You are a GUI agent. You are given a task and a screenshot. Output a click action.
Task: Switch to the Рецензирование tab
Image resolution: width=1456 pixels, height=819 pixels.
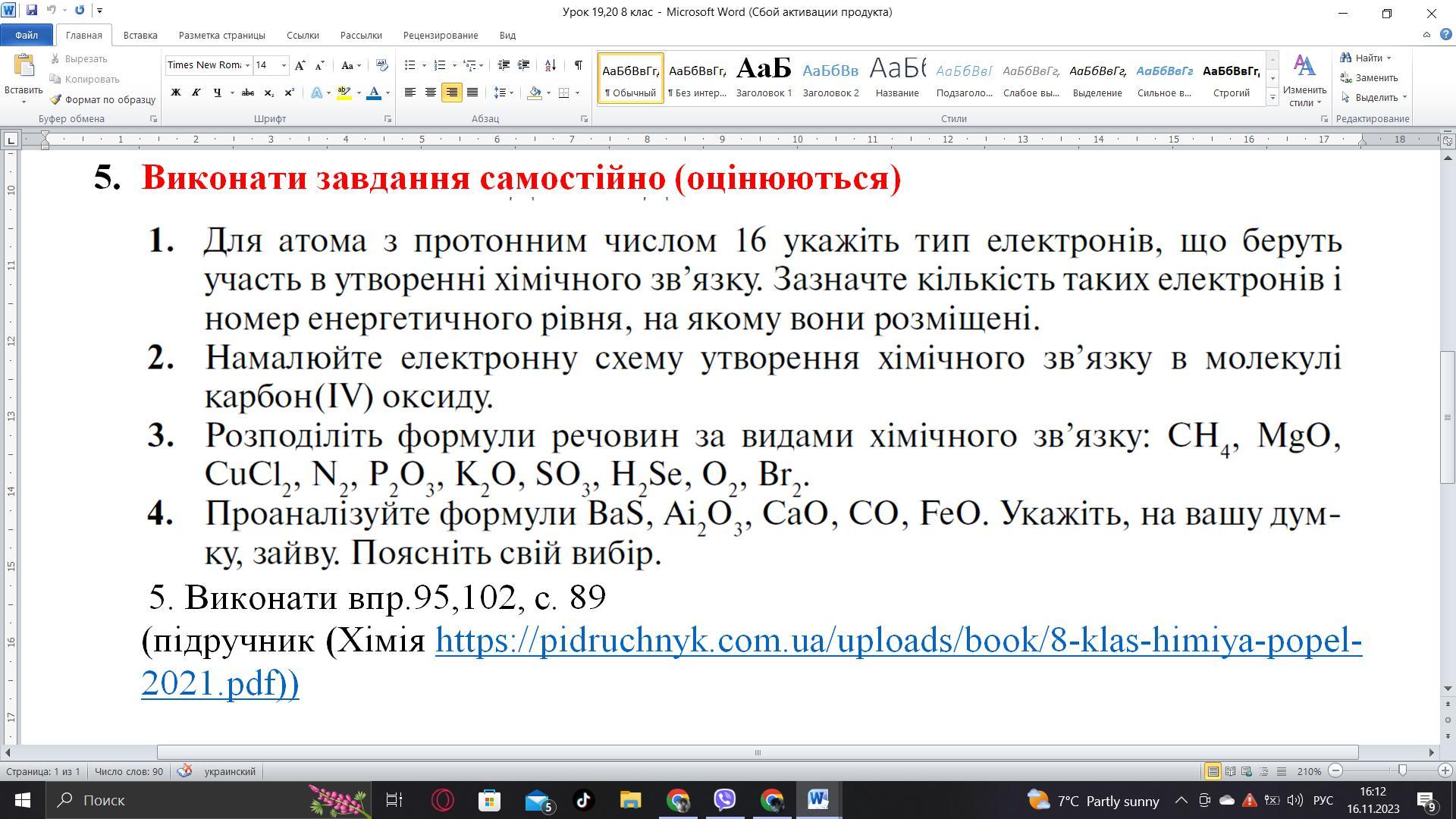point(441,35)
